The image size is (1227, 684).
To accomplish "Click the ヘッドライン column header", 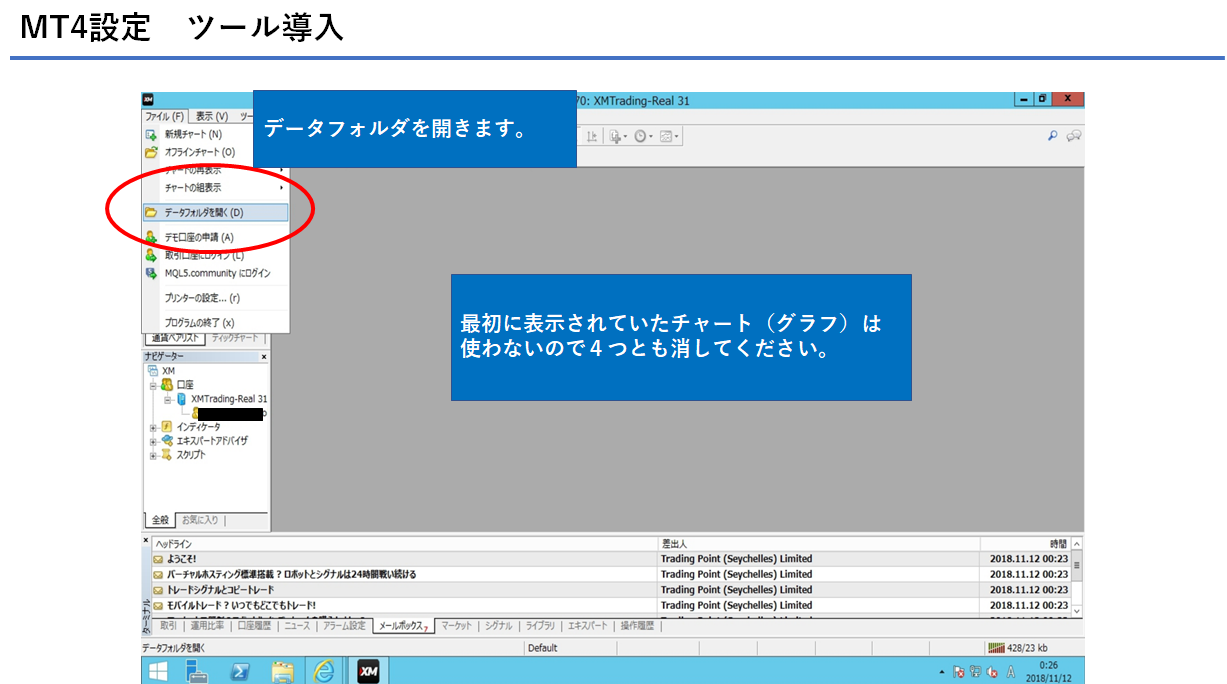I will (x=404, y=543).
